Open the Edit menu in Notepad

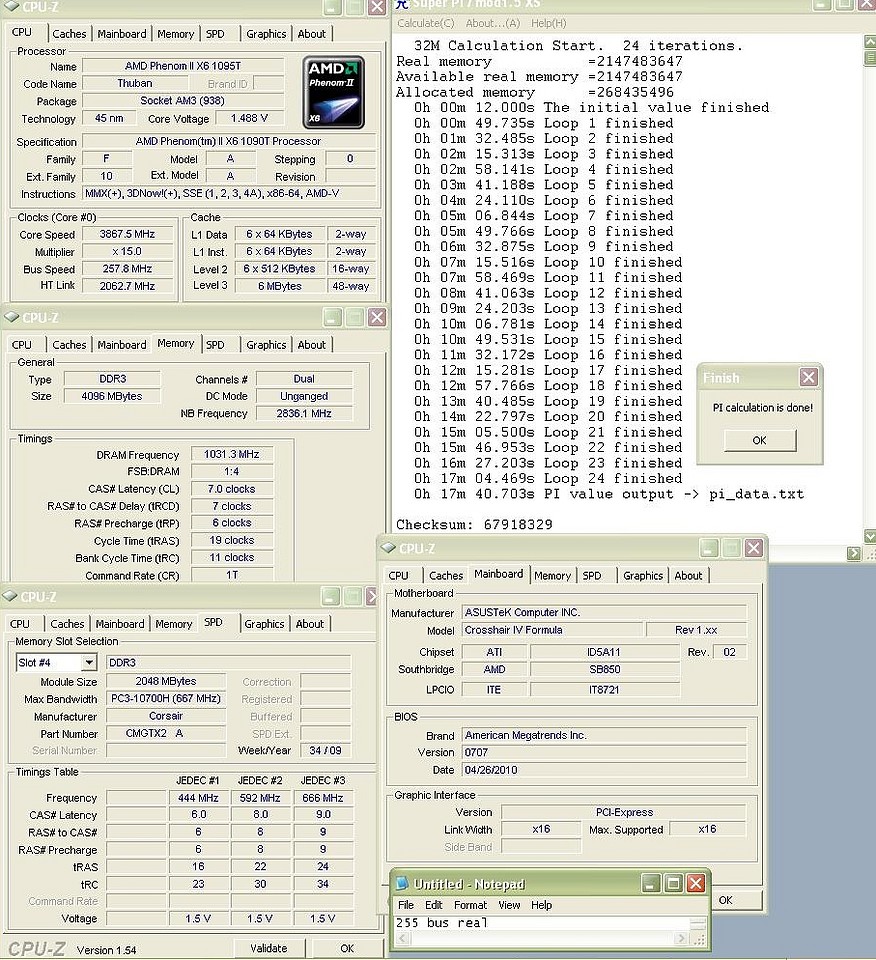point(433,905)
